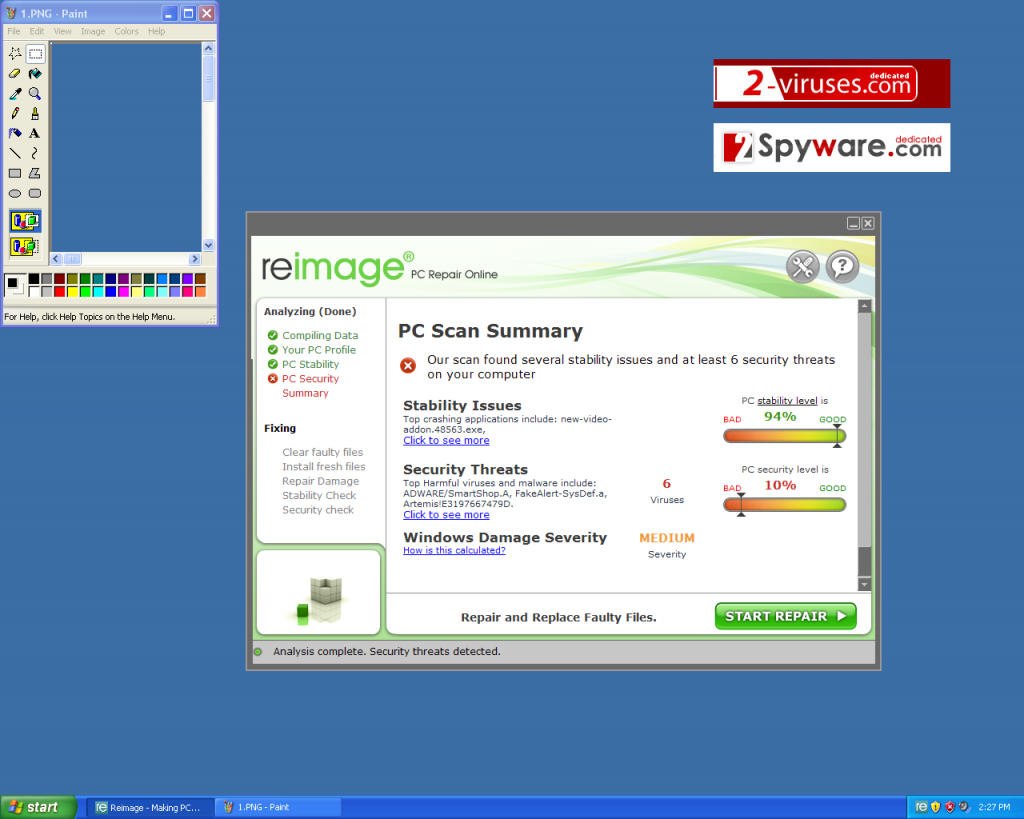This screenshot has width=1024, height=819.
Task: Open the Edit menu in Paint
Action: tap(37, 31)
